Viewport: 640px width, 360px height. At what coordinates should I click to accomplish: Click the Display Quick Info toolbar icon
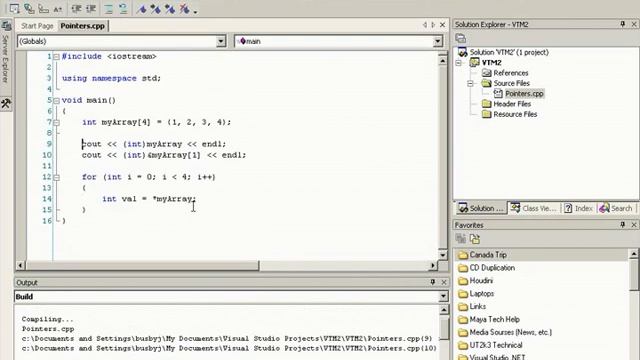[x=43, y=8]
